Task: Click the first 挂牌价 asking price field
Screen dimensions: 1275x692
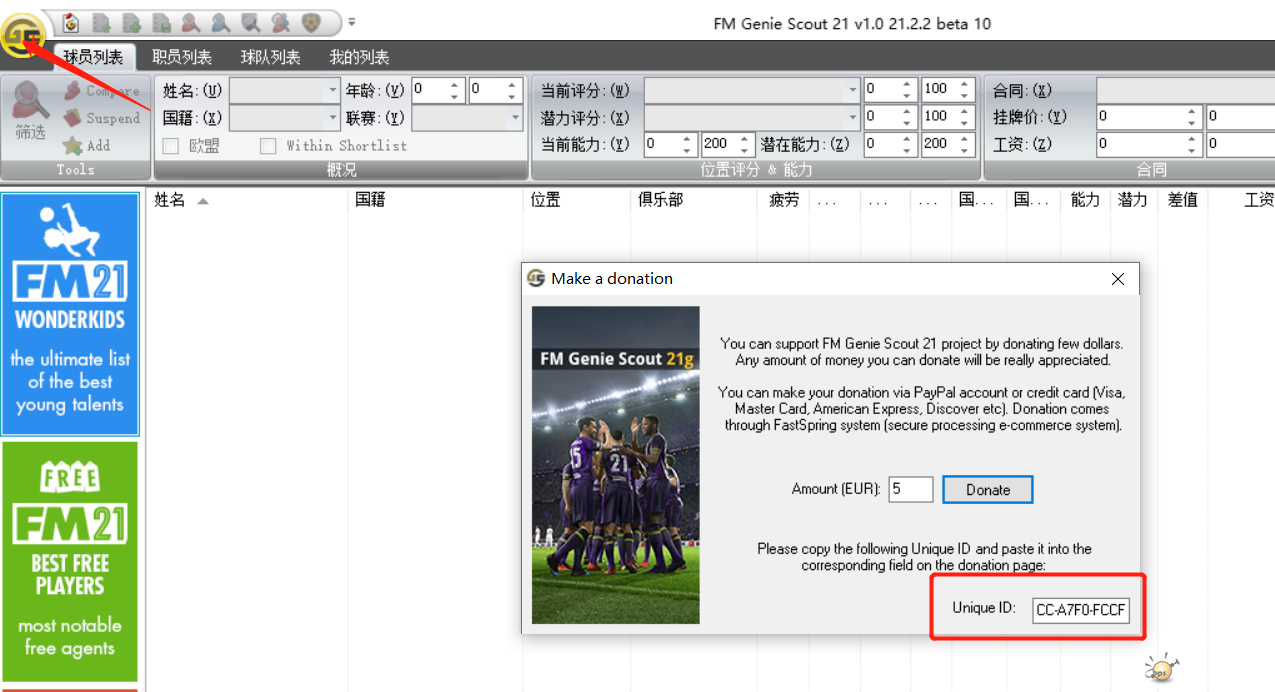Action: pyautogui.click(x=1149, y=117)
